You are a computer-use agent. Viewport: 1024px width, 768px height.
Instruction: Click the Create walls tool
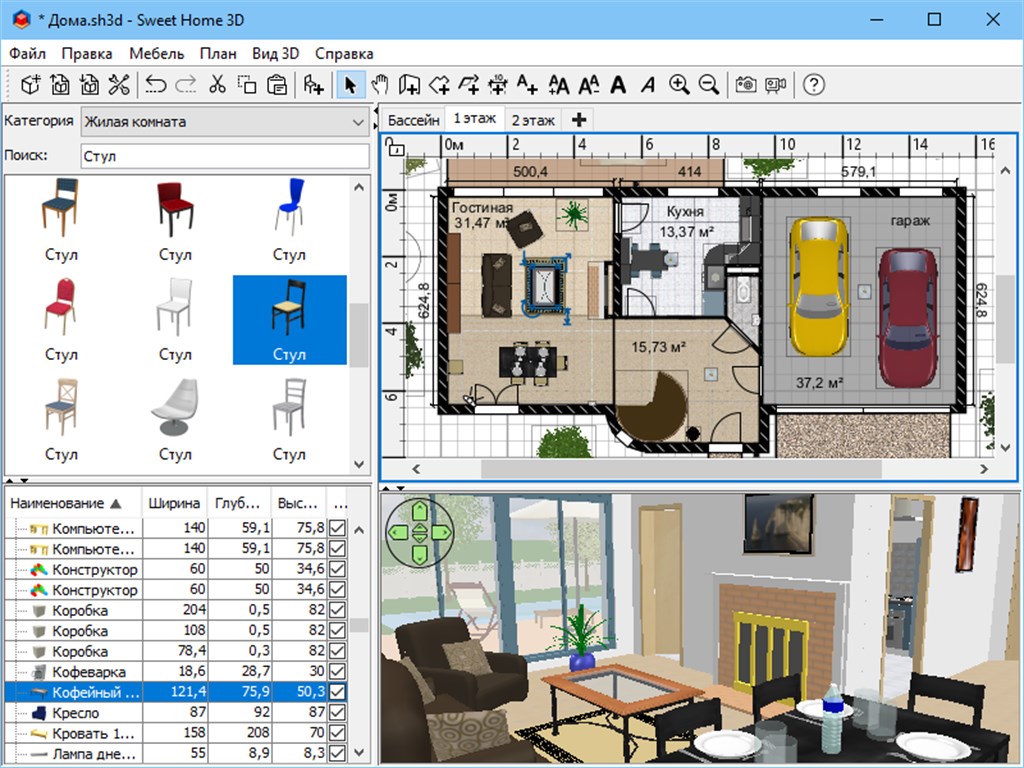[408, 85]
